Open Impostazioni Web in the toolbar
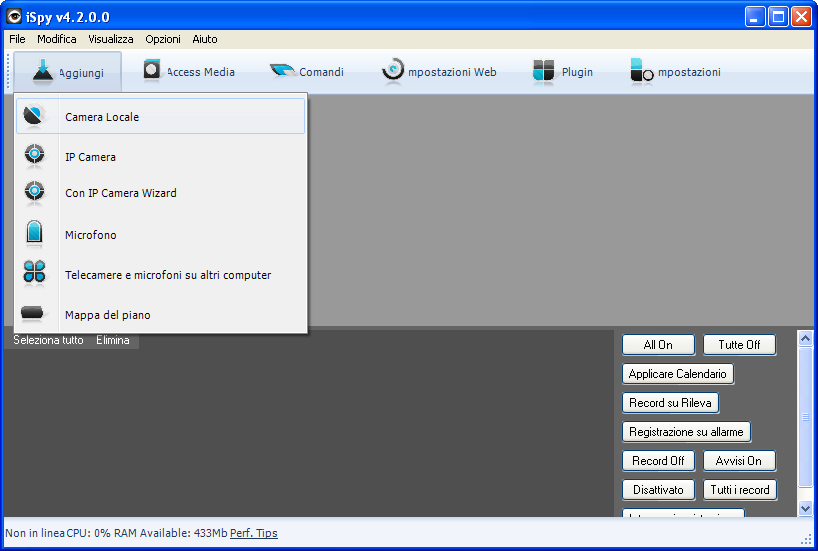The width and height of the screenshot is (818, 551). 439,72
